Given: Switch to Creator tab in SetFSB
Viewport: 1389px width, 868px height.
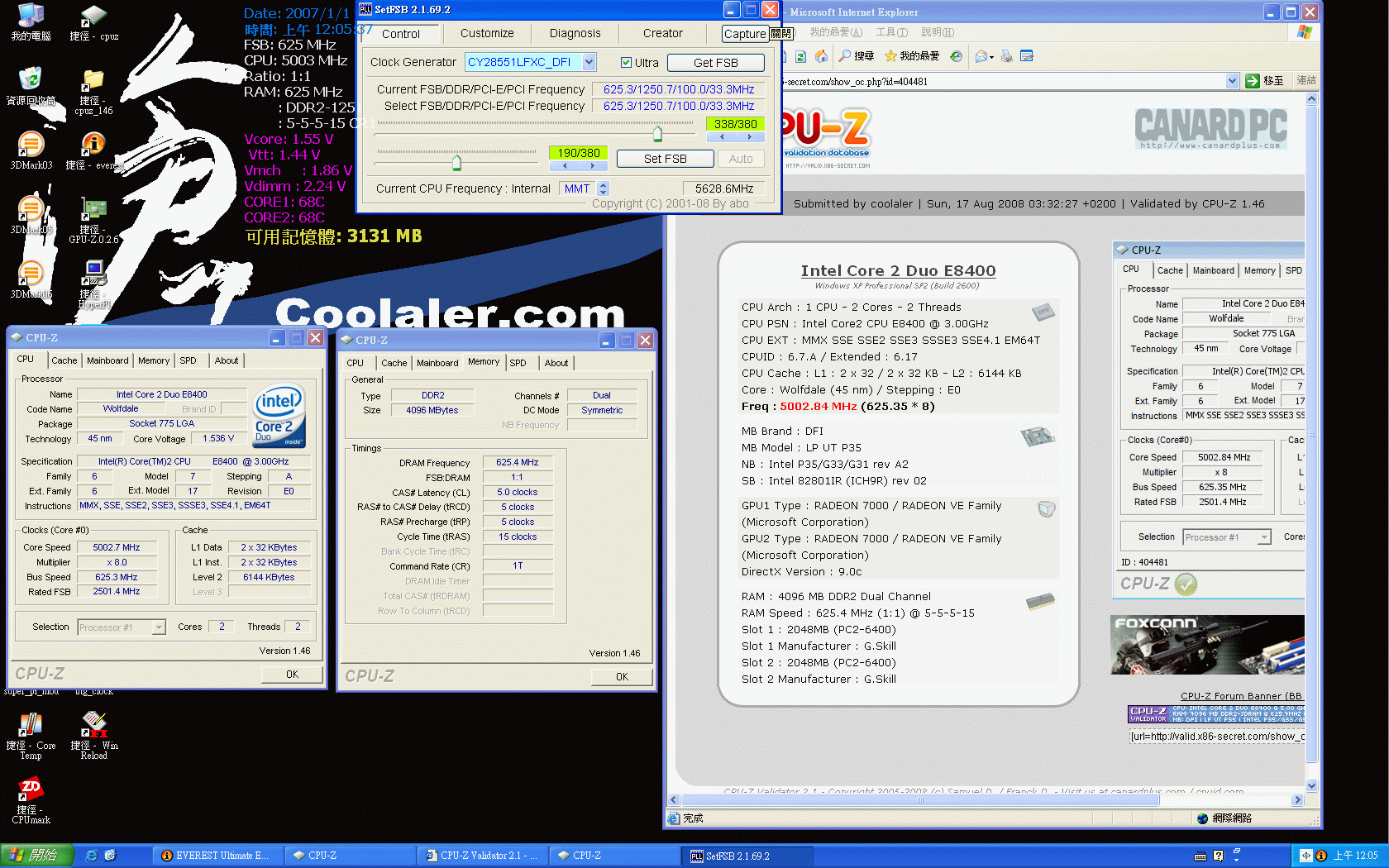Looking at the screenshot, I should 663,33.
